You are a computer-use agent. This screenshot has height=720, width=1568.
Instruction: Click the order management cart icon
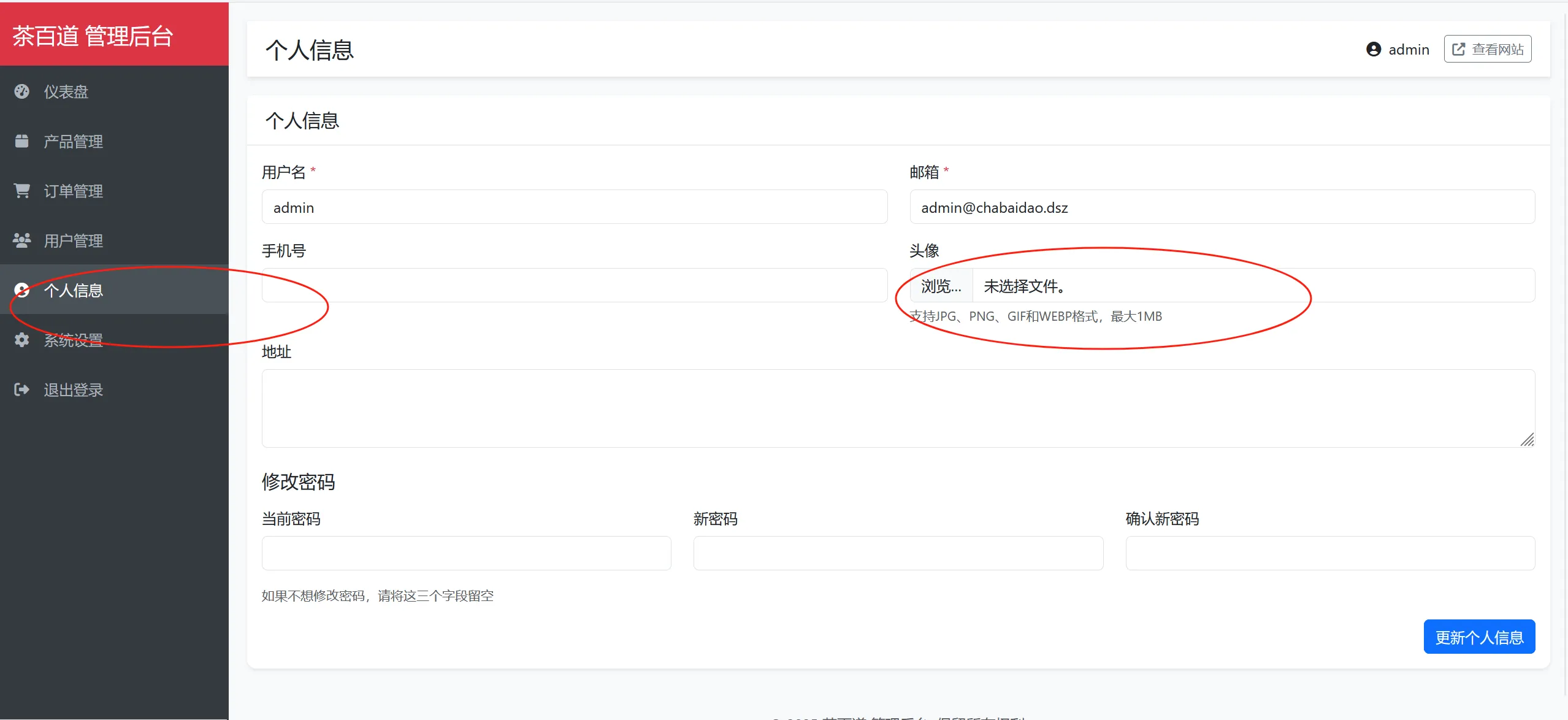coord(22,191)
